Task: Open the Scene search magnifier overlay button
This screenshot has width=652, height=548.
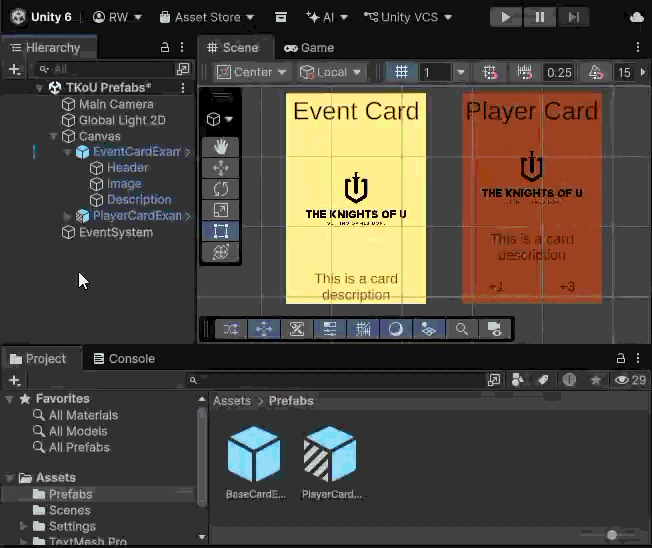Action: 462,329
